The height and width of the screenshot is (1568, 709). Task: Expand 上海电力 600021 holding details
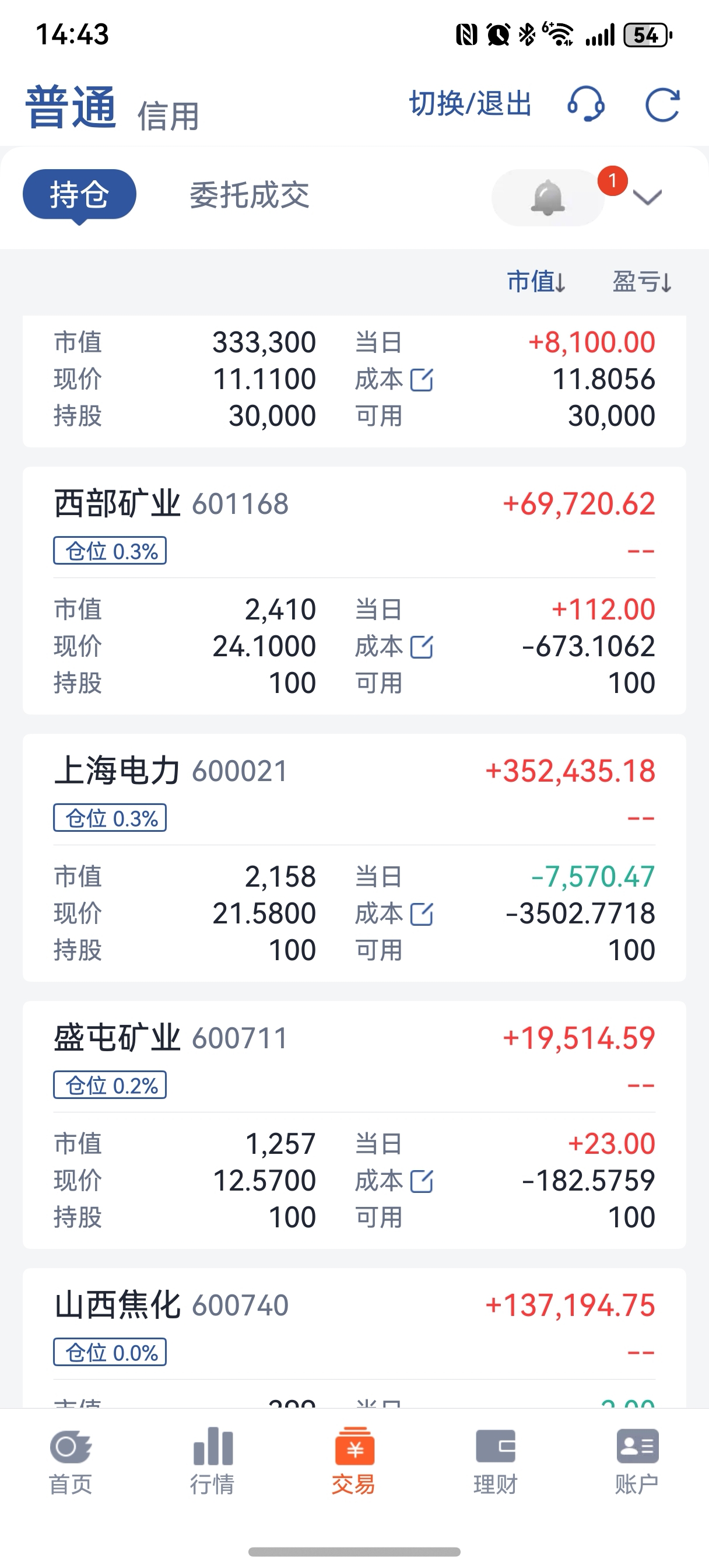[x=354, y=792]
